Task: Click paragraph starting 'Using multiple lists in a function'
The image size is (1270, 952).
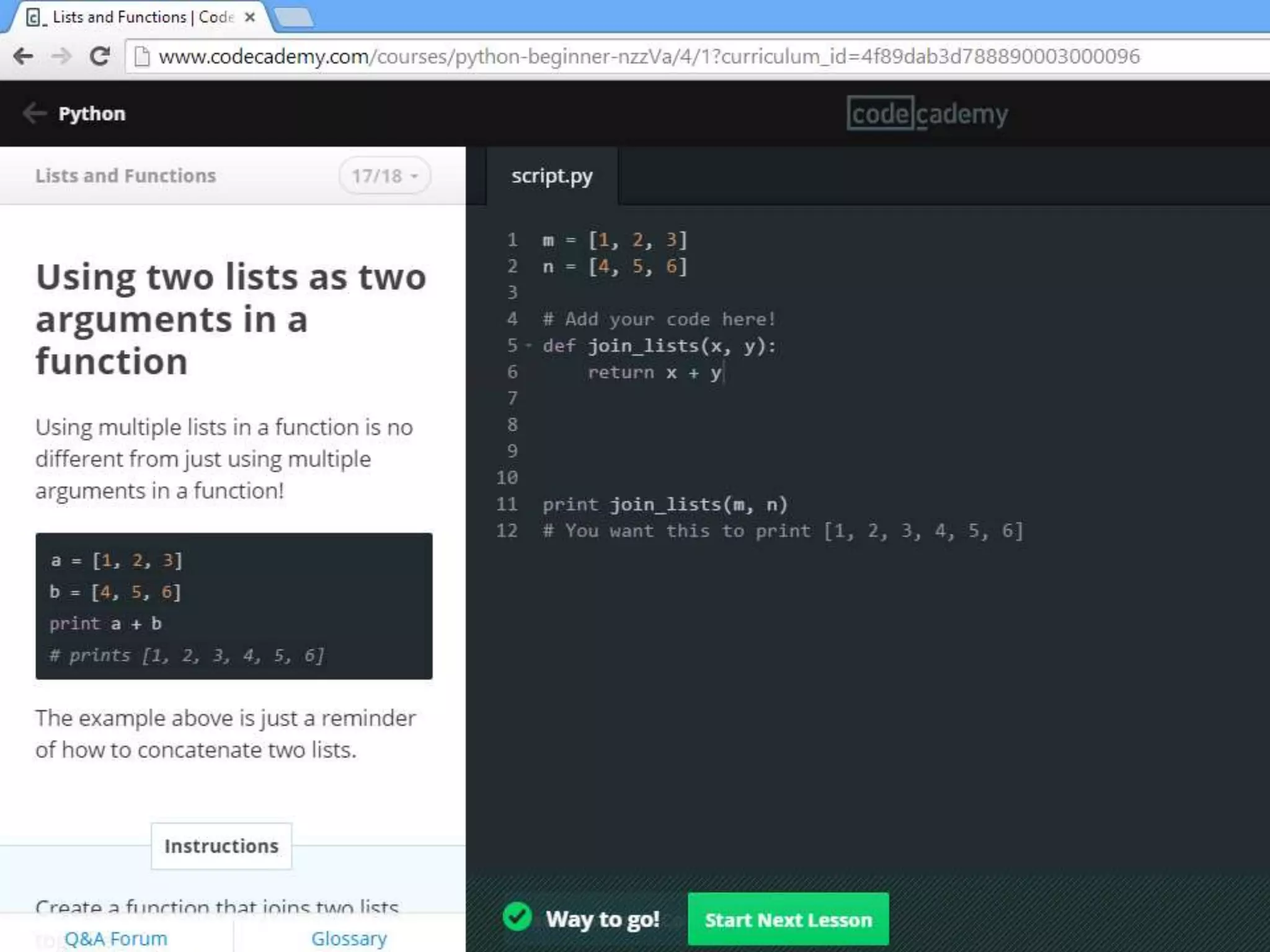Action: click(x=224, y=459)
